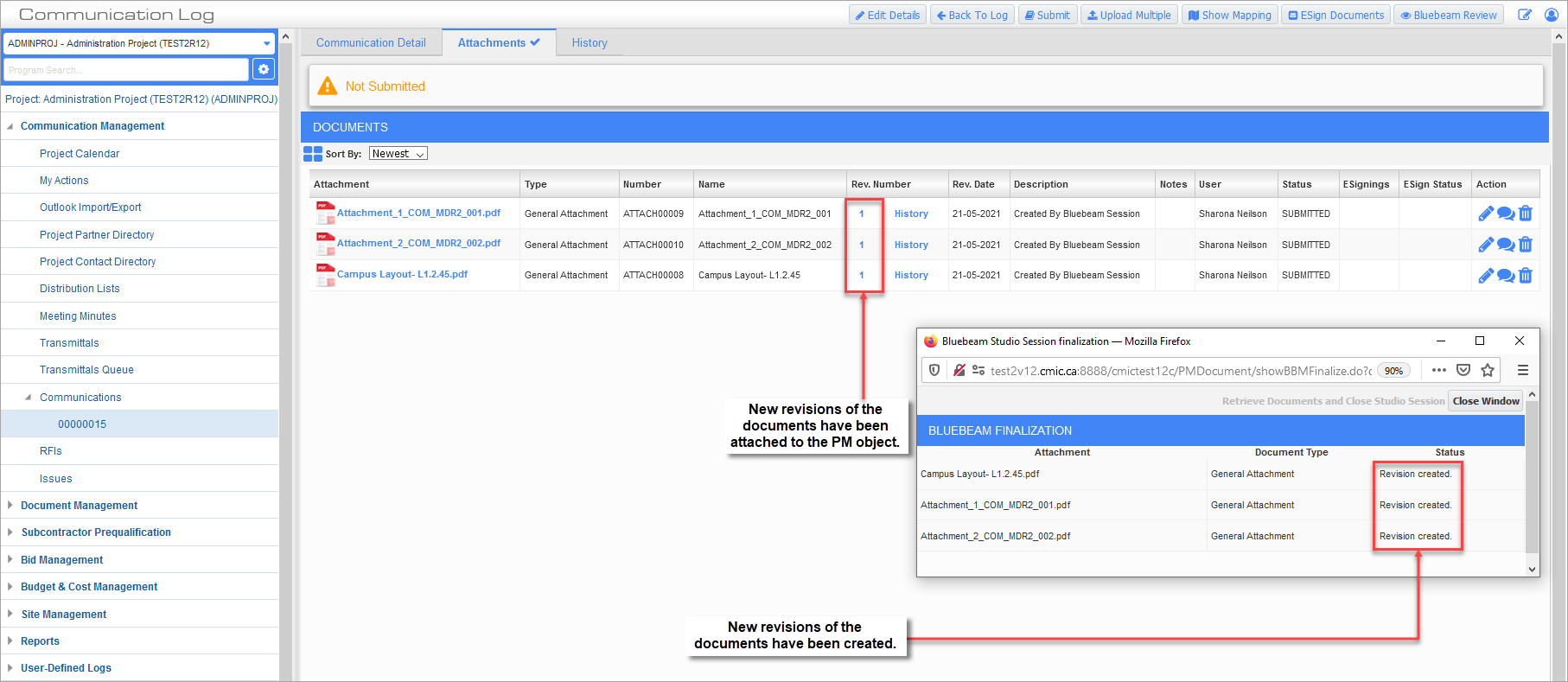This screenshot has height=682, width=1568.
Task: Click the Back To Log button
Action: (972, 15)
